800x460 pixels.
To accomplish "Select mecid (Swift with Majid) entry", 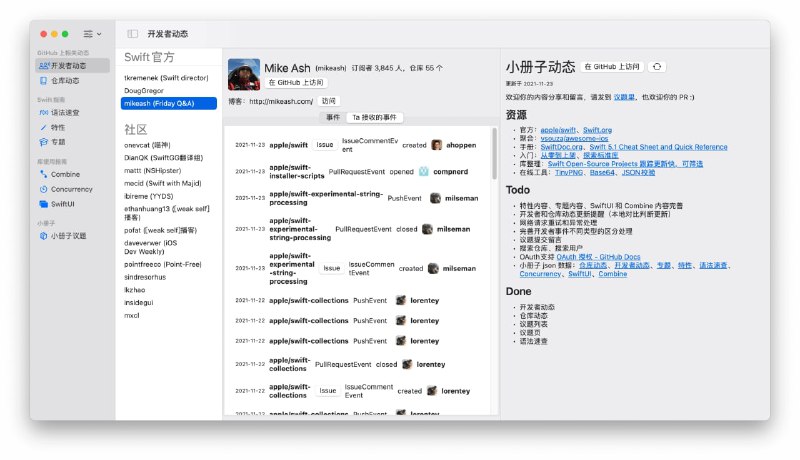I will click(168, 183).
